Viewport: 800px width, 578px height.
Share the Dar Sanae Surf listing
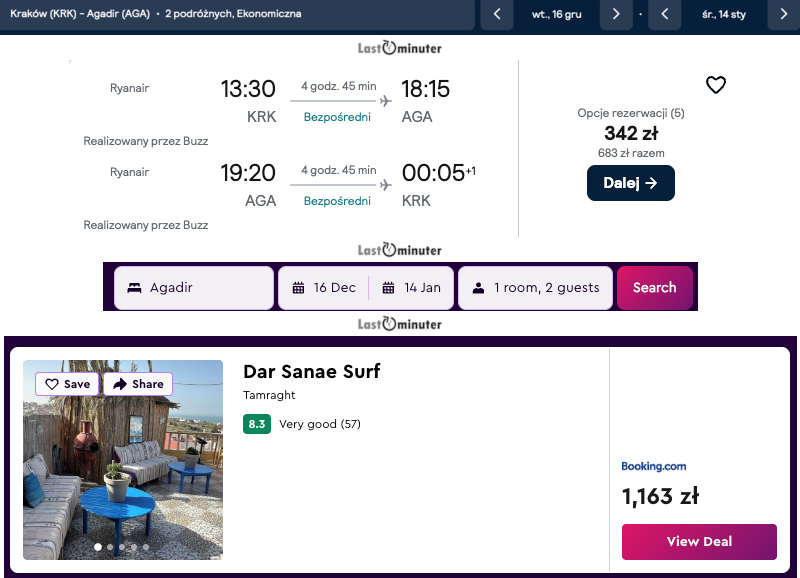point(138,384)
